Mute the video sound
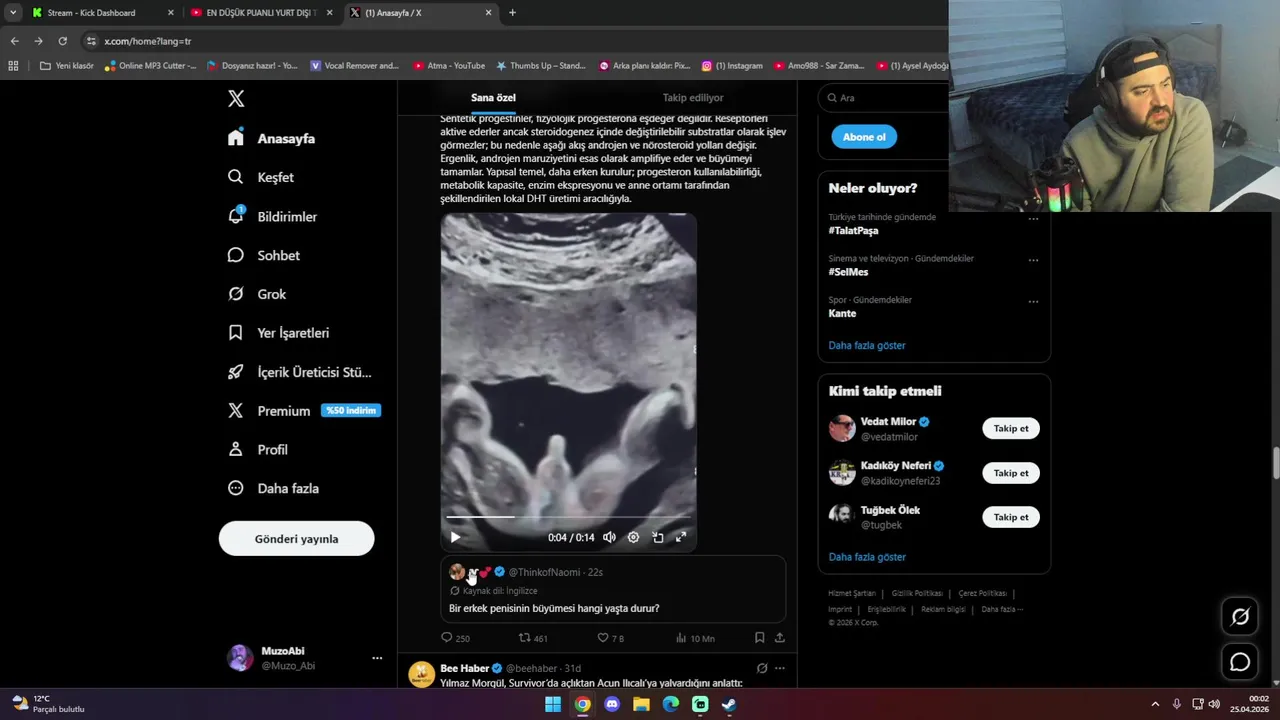This screenshot has height=720, width=1280. pos(609,537)
